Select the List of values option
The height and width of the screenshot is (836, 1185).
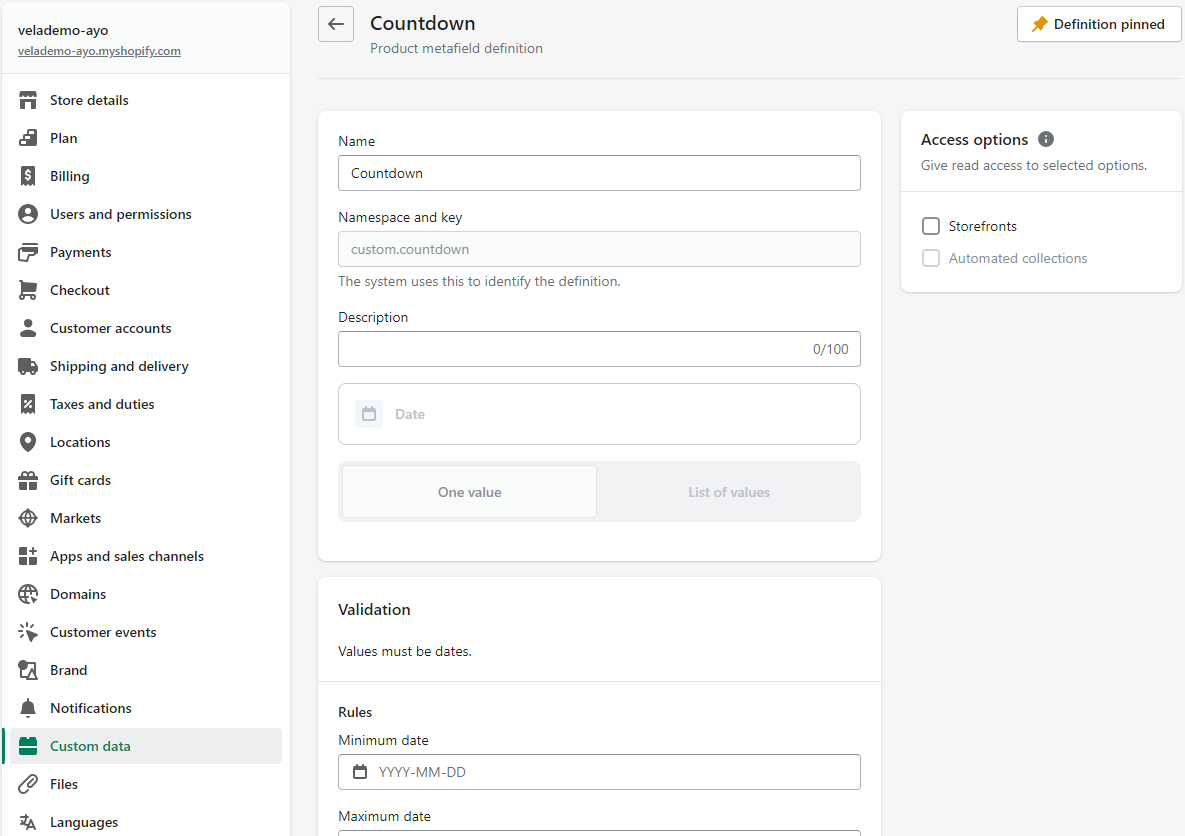729,492
